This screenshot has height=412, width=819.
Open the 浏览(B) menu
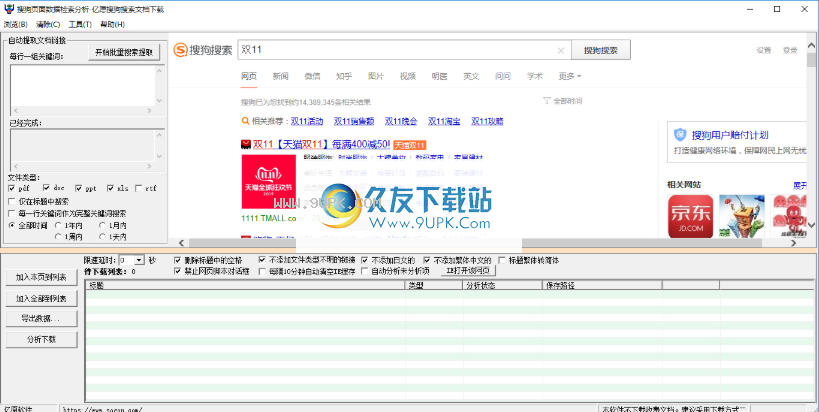pyautogui.click(x=16, y=25)
